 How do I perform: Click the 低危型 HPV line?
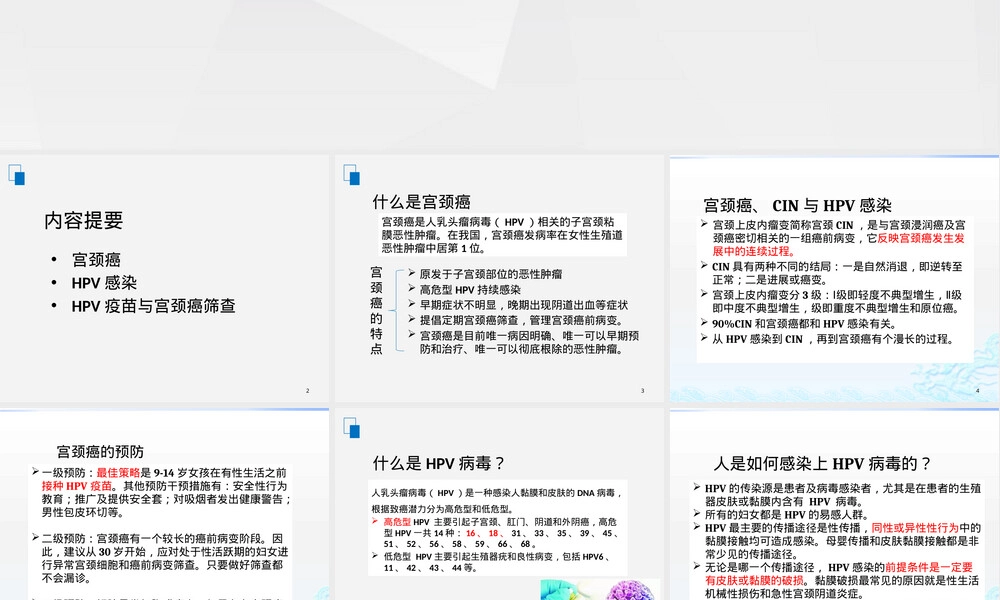(x=499, y=562)
